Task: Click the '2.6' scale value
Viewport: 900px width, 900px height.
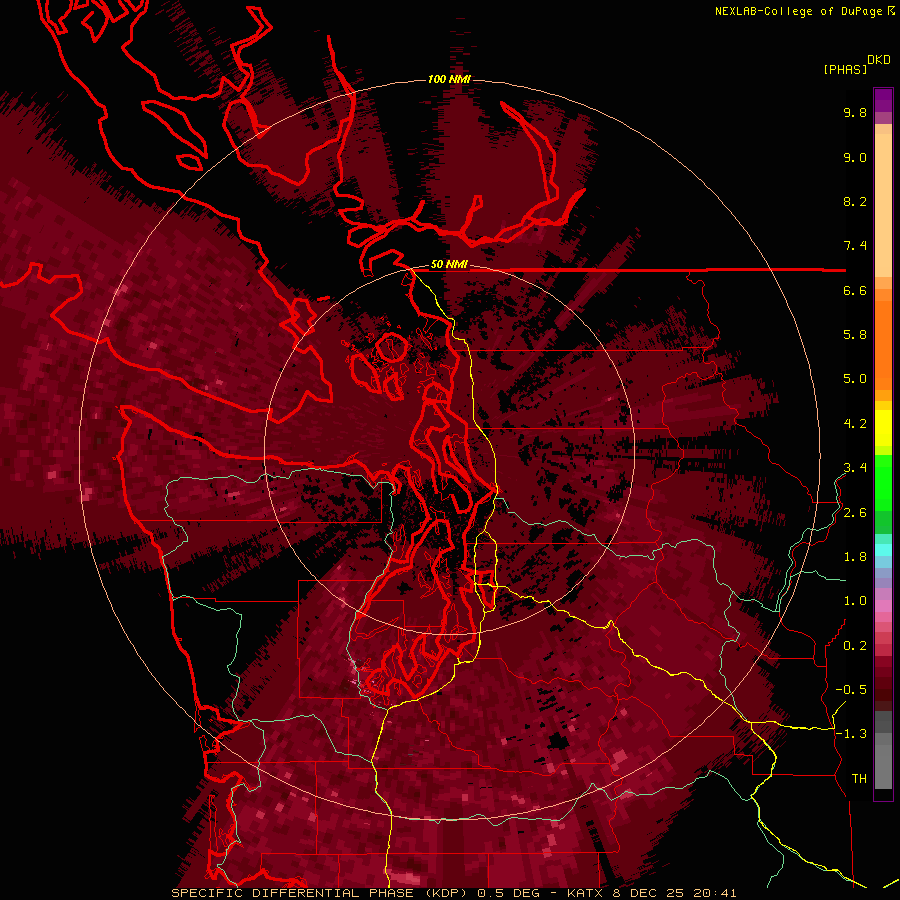Action: [855, 513]
